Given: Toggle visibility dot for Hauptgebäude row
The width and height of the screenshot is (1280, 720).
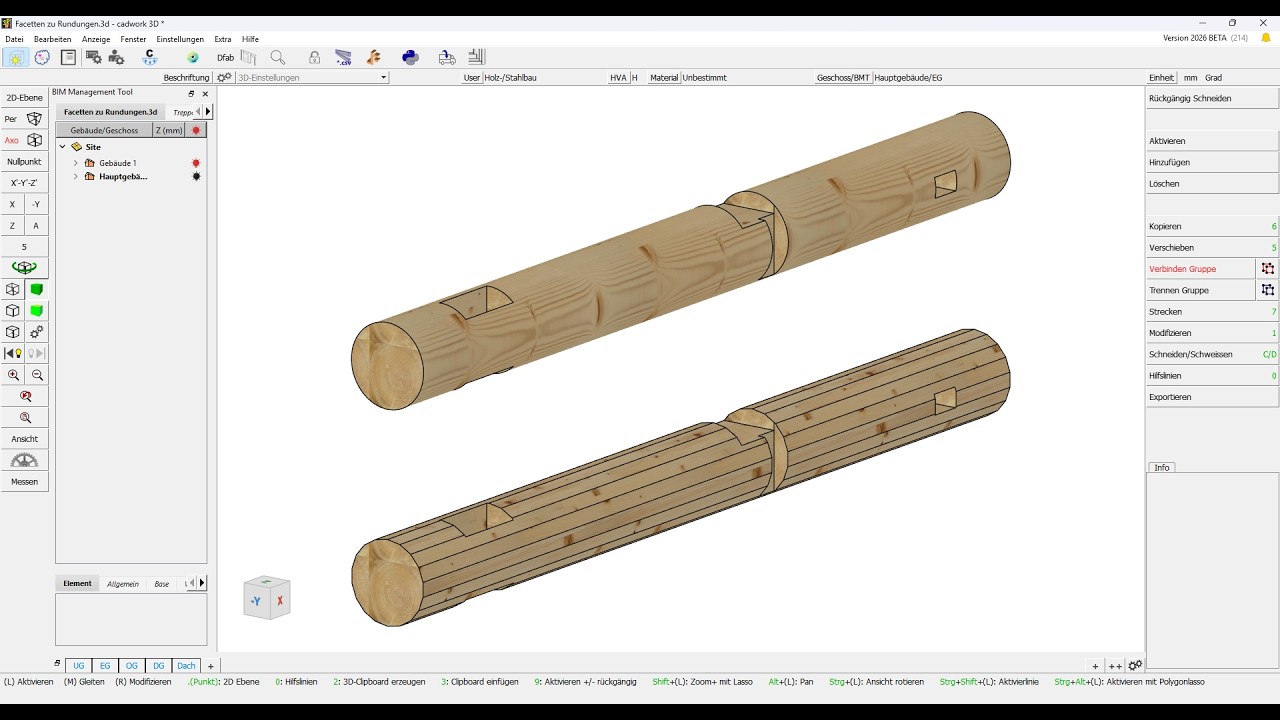Looking at the screenshot, I should (x=196, y=176).
